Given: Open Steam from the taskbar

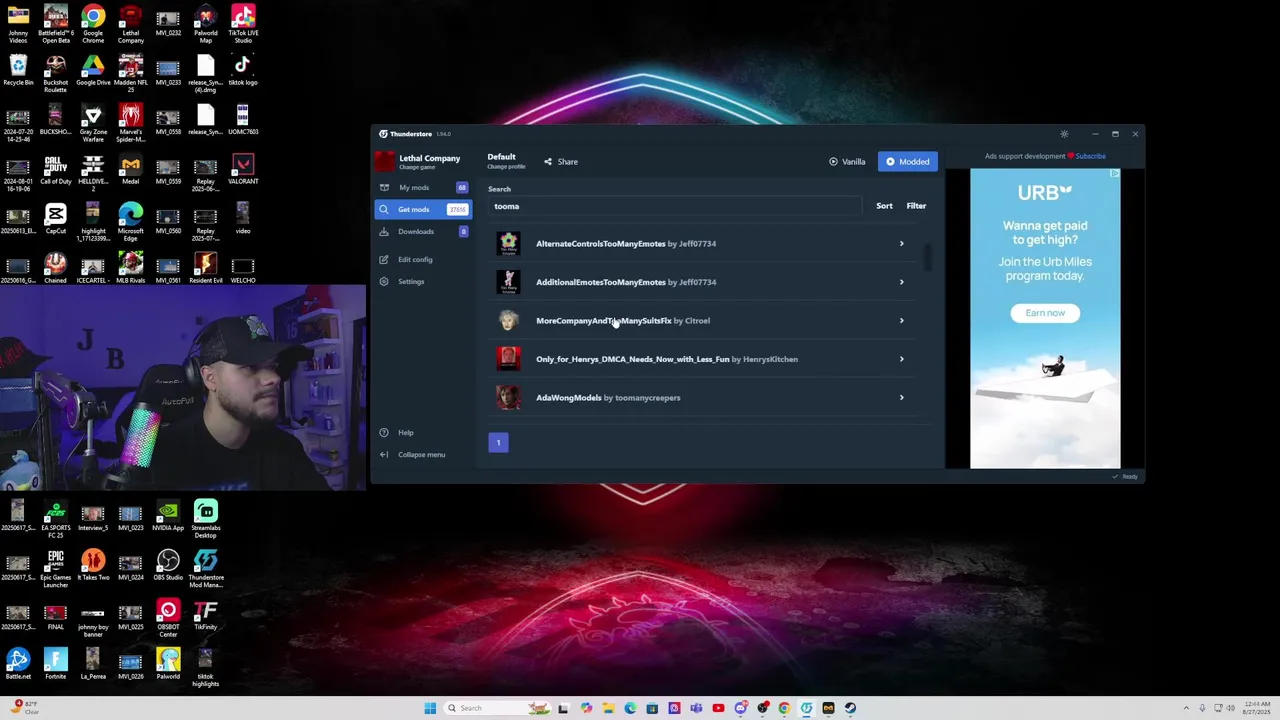Looking at the screenshot, I should click(850, 708).
